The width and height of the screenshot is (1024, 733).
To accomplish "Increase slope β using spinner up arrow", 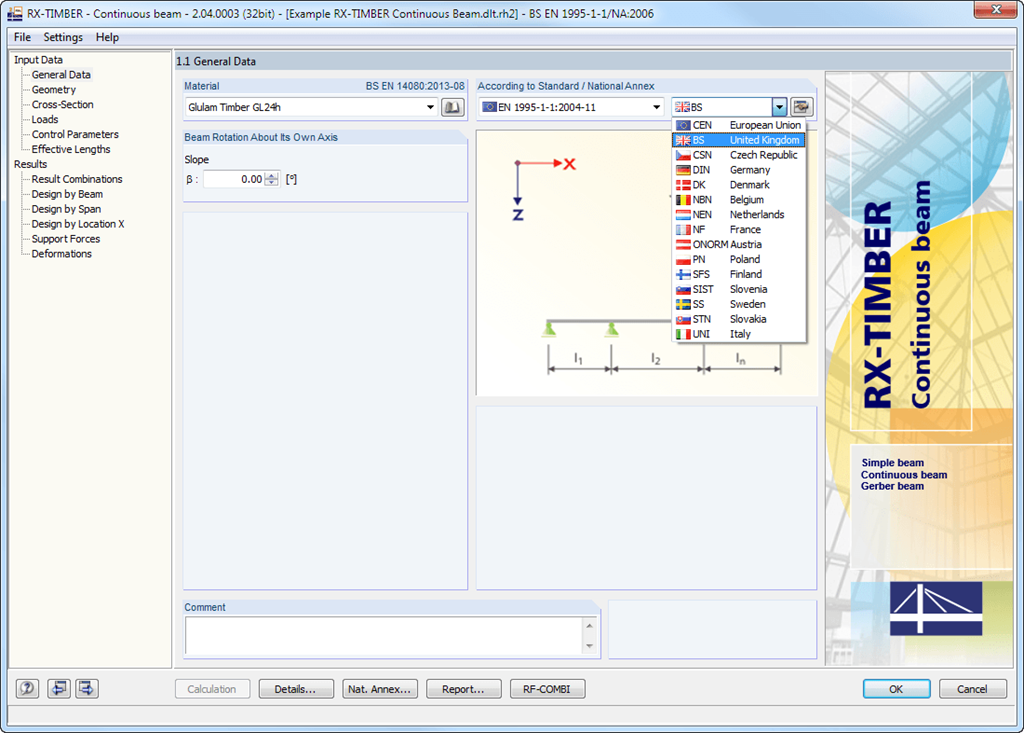I will coord(272,175).
